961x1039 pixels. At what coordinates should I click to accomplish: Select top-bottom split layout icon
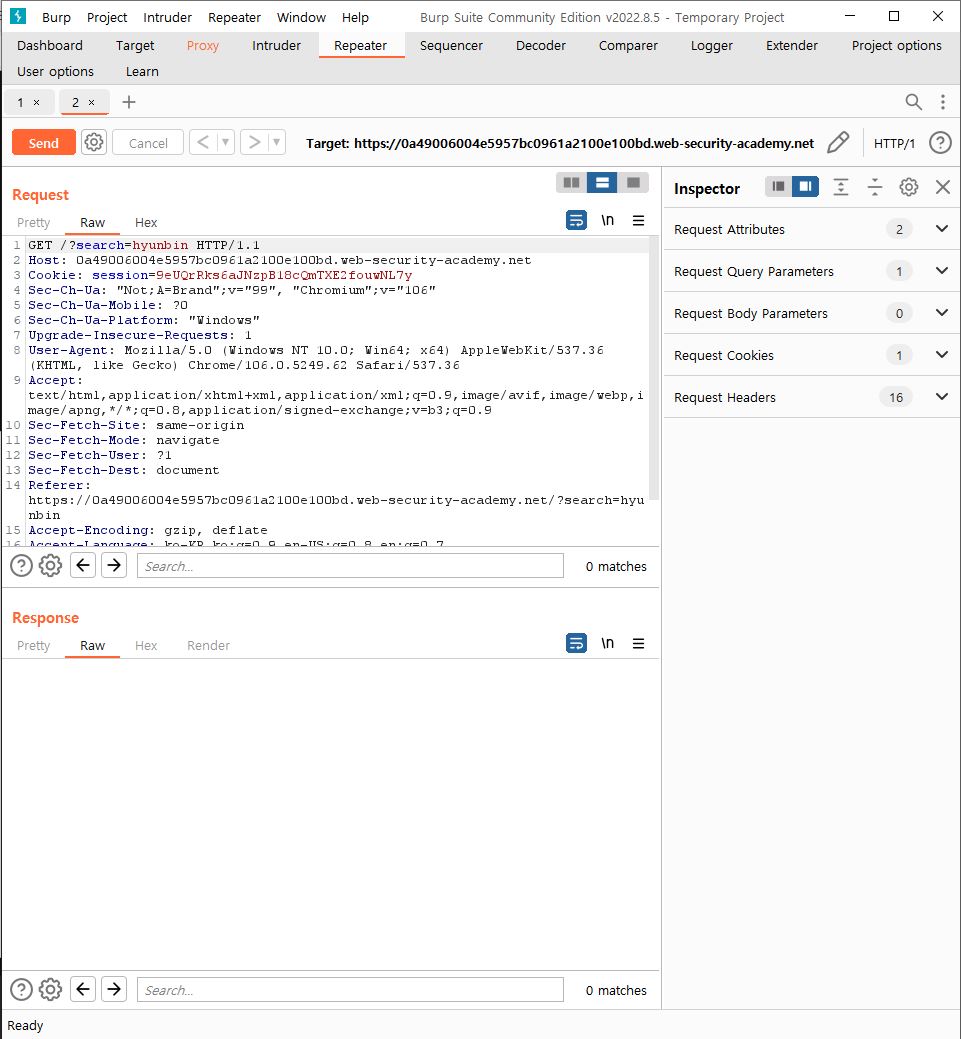[602, 183]
